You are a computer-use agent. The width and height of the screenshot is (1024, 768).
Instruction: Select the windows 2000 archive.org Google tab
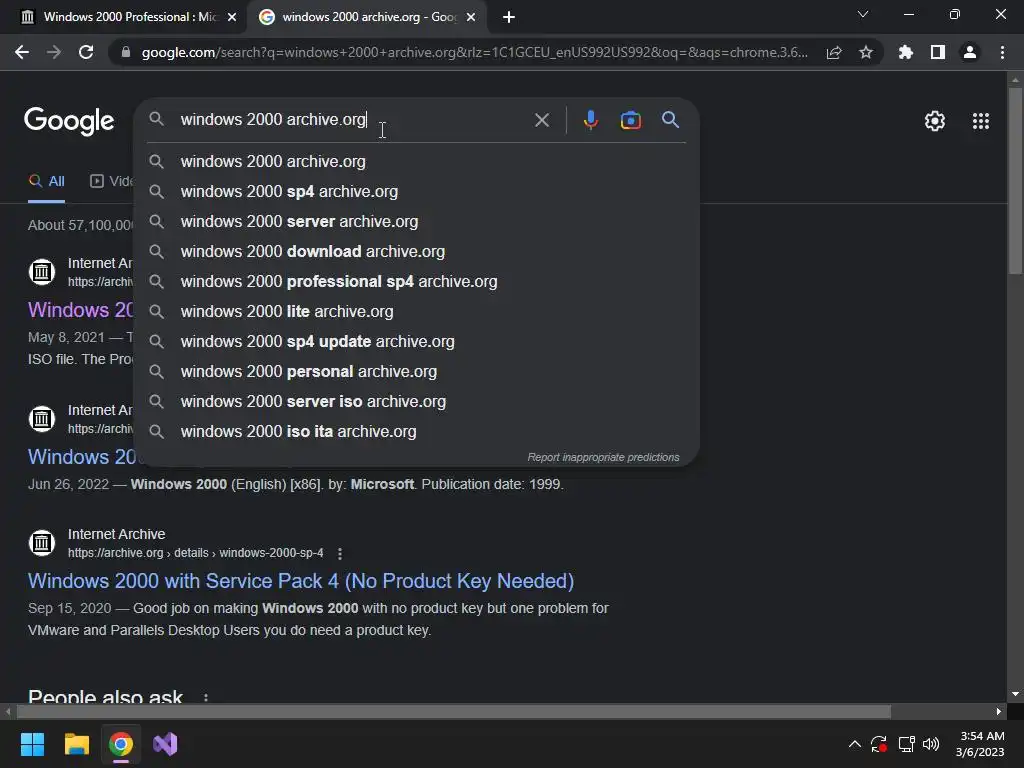tap(368, 17)
